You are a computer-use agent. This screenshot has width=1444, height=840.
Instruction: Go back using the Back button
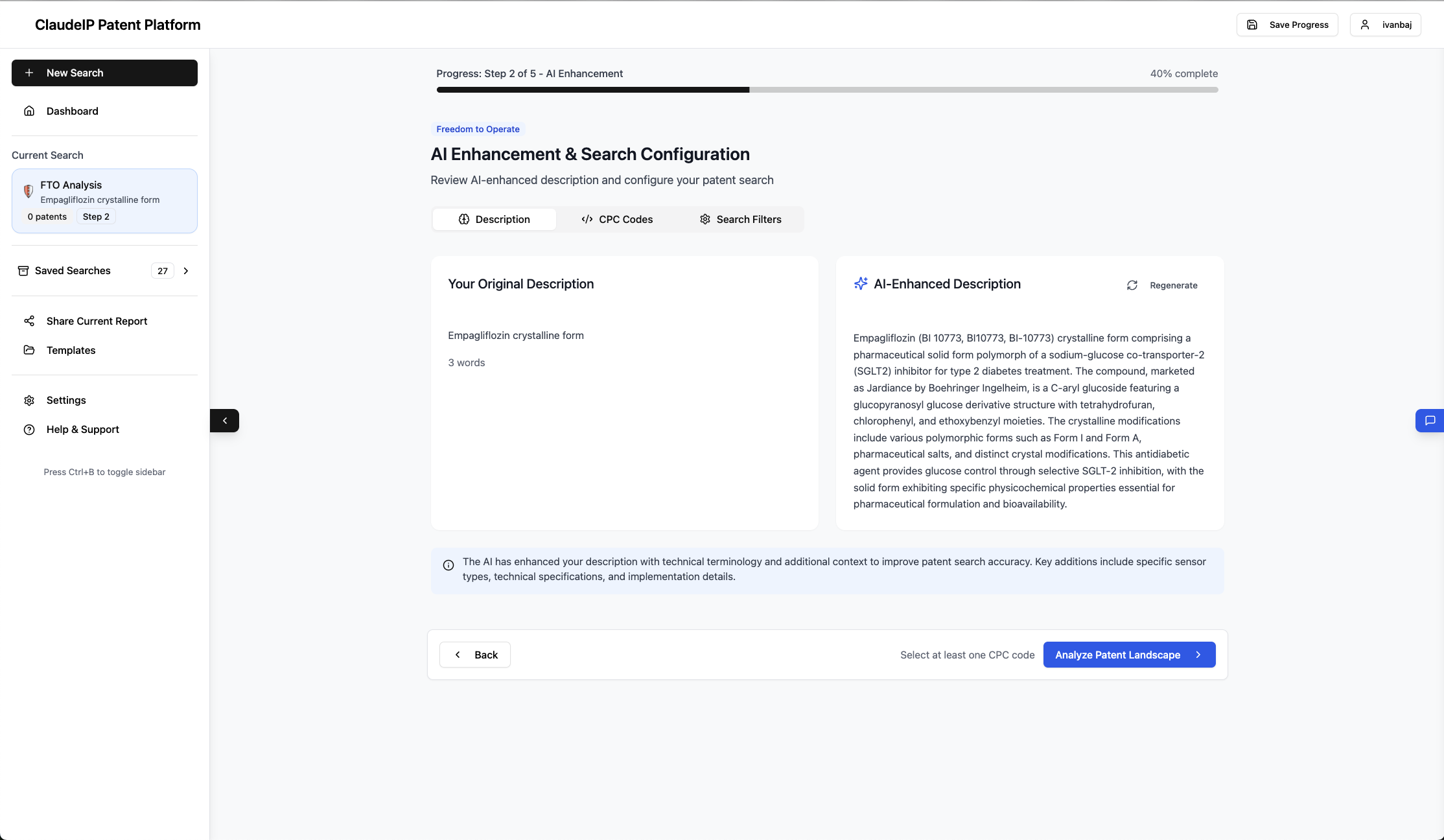click(474, 655)
